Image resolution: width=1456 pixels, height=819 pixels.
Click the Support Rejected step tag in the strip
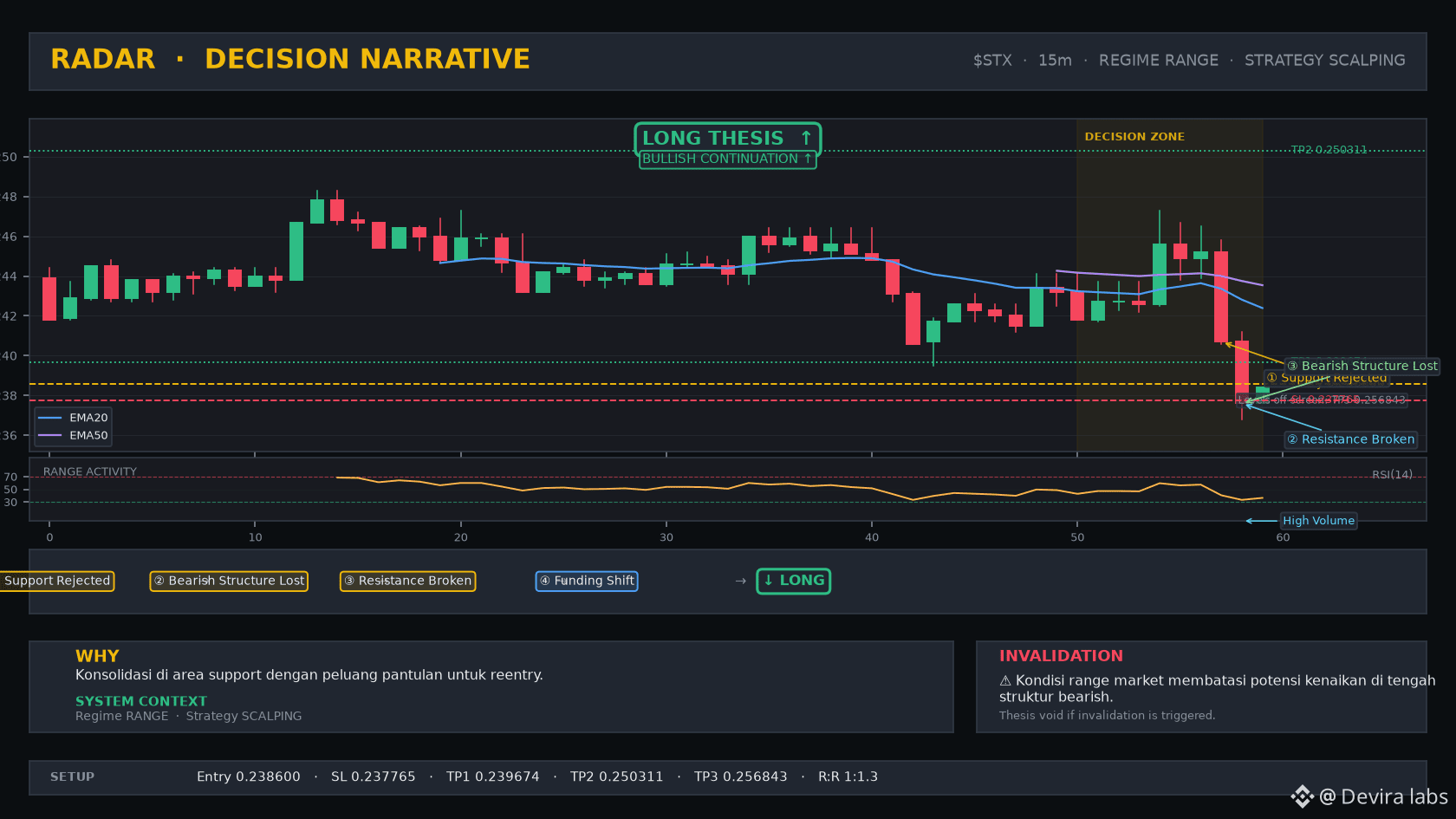click(x=56, y=581)
